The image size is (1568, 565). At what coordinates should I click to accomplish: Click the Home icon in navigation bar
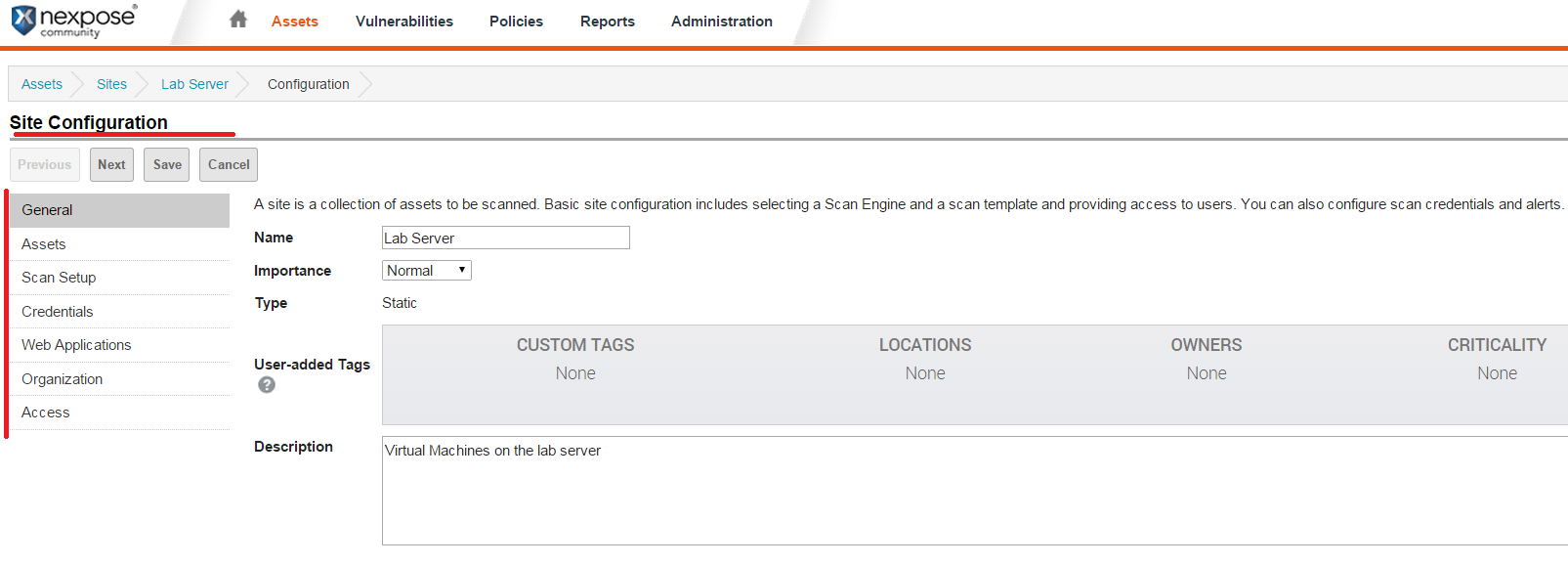[x=237, y=20]
